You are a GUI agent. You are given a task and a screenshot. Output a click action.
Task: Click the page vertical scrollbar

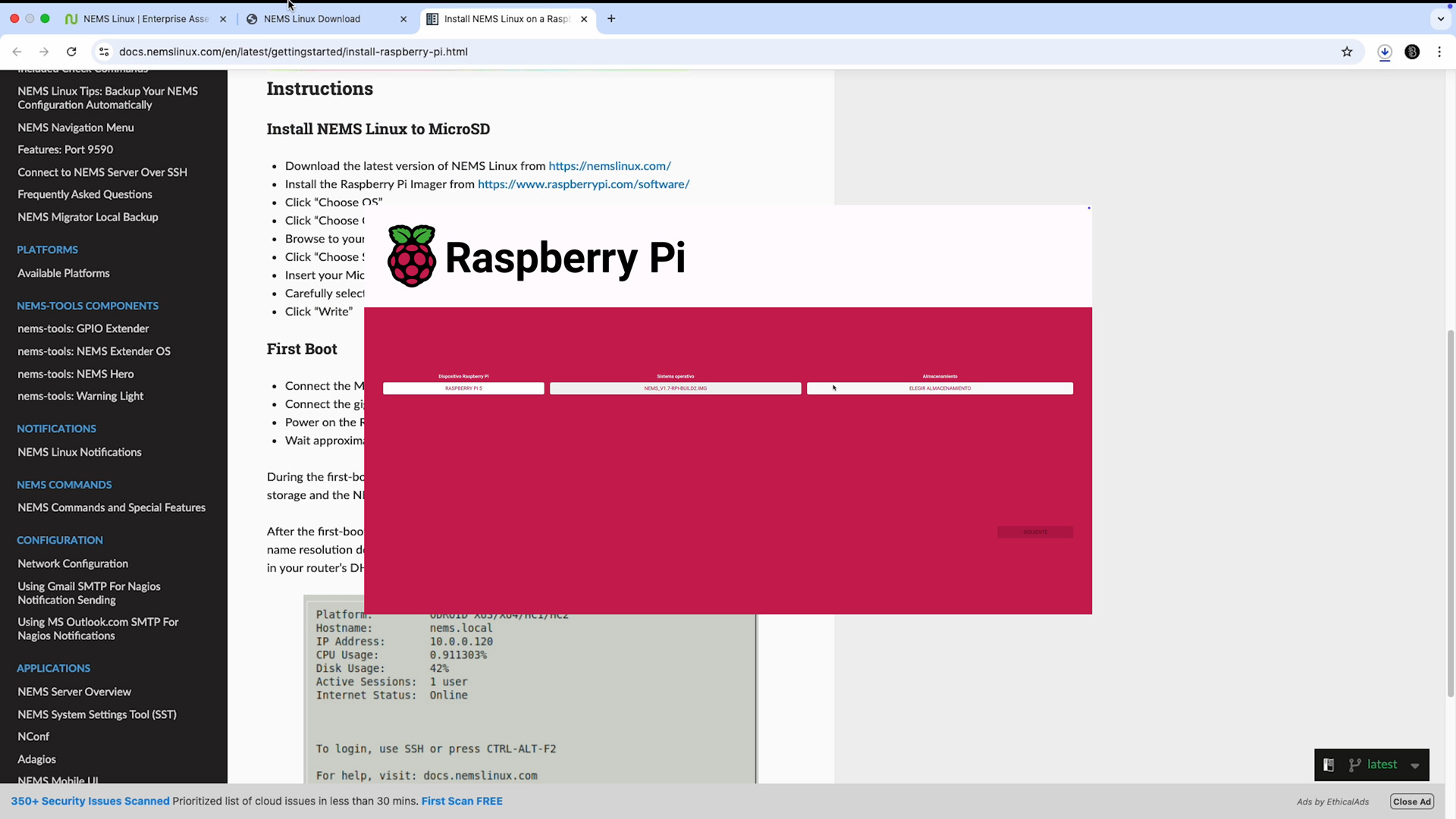[x=1451, y=513]
